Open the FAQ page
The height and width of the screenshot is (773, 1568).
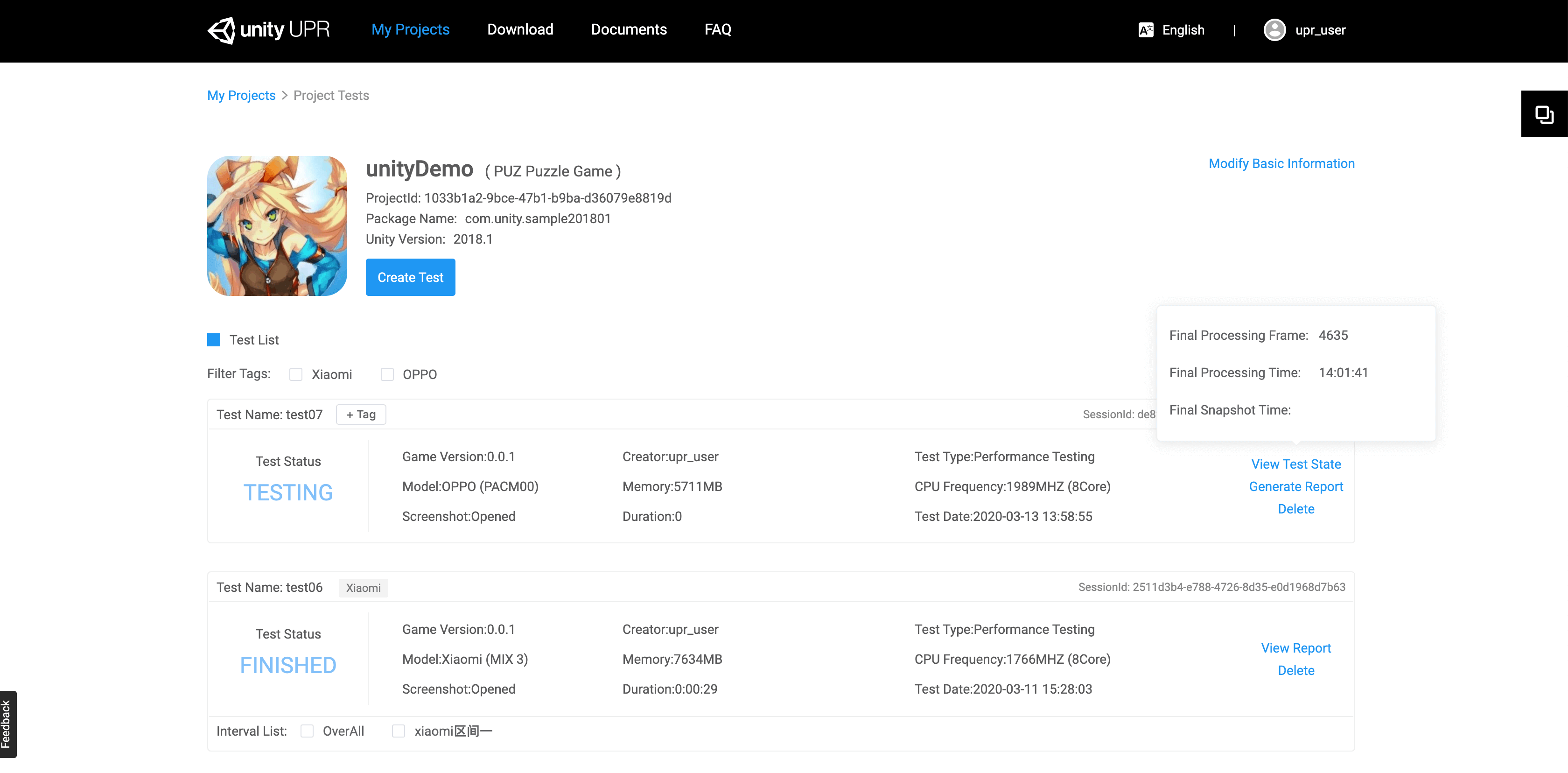[x=718, y=29]
